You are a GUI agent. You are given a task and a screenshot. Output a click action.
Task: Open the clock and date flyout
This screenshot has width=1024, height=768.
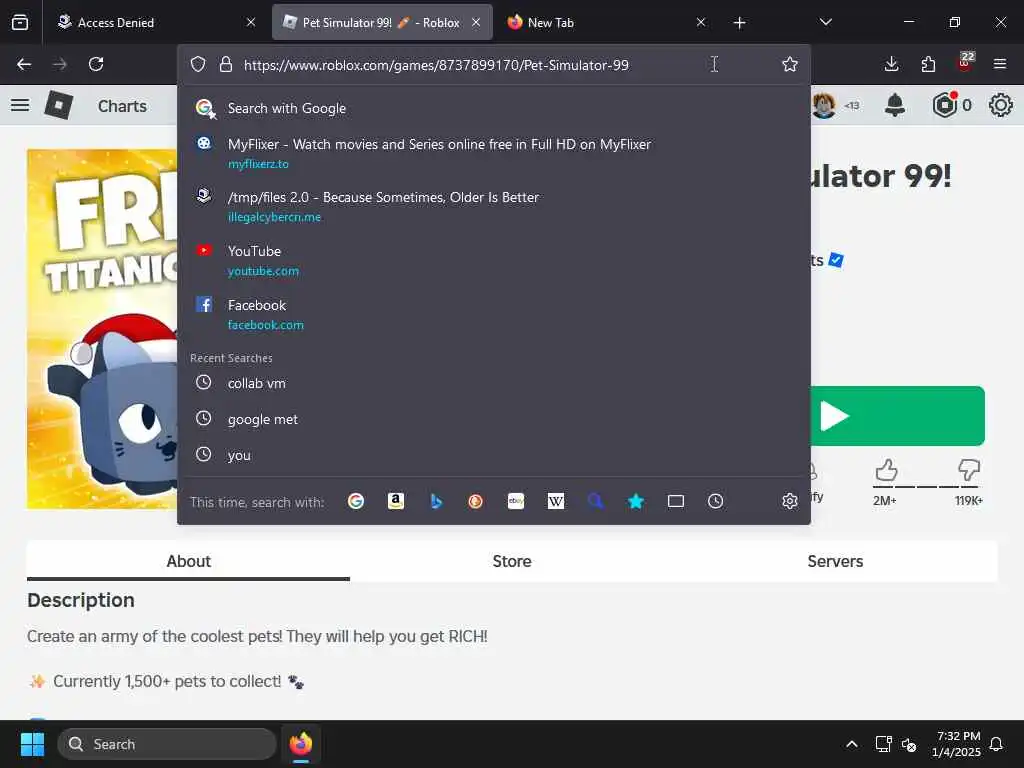[x=955, y=744]
